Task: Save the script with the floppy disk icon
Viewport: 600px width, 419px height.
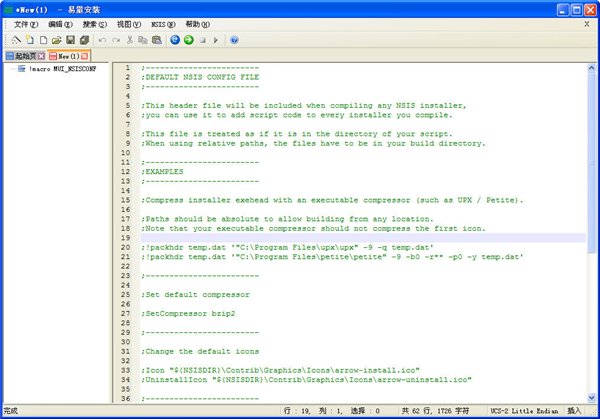Action: click(x=70, y=40)
